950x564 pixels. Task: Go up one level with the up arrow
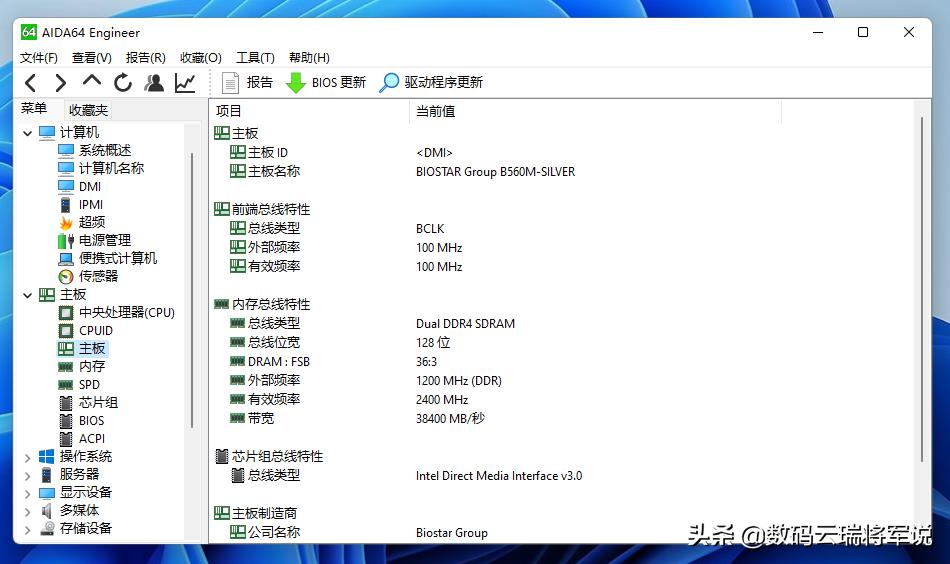click(x=91, y=81)
